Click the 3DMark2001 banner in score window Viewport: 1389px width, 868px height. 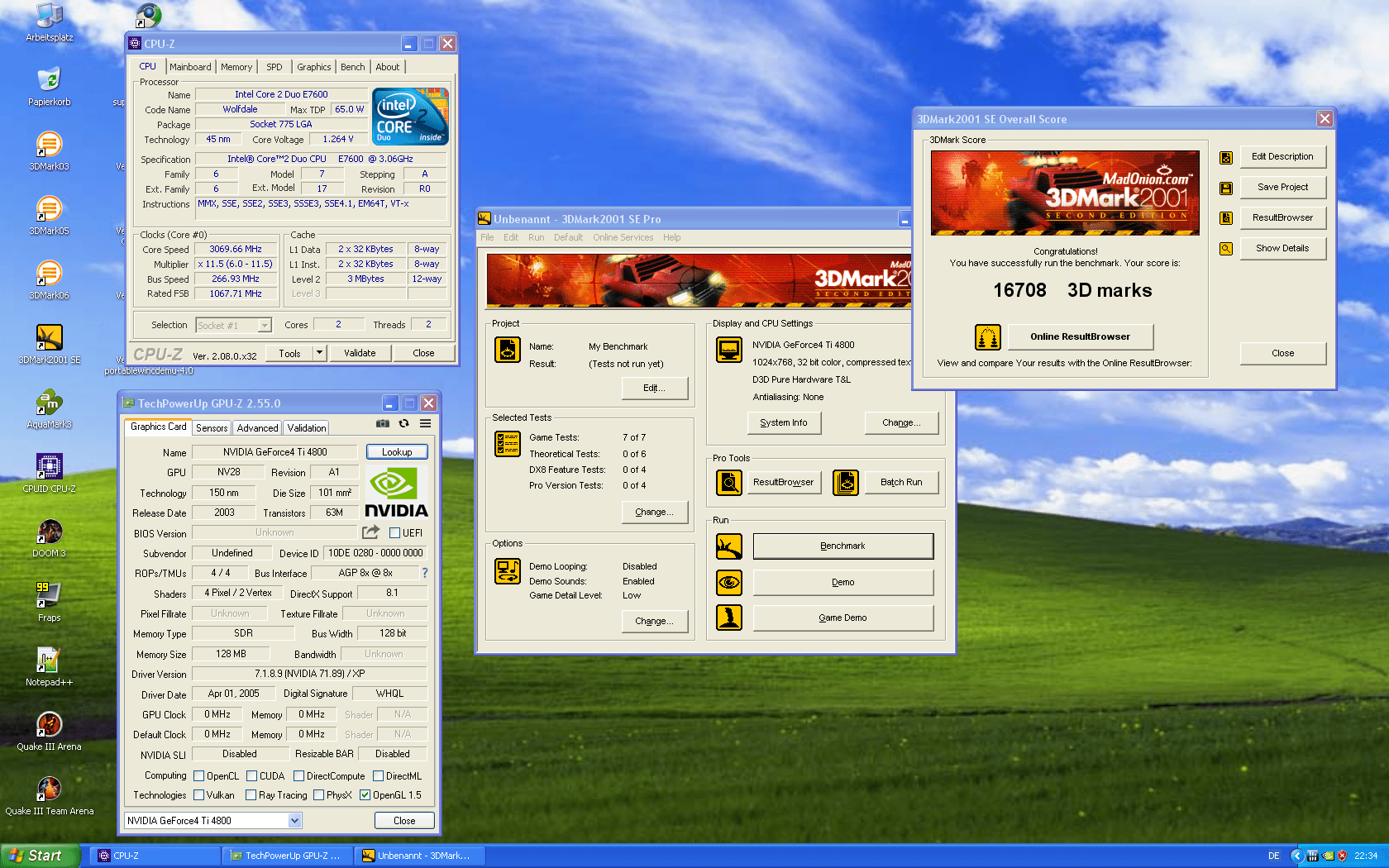pyautogui.click(x=1066, y=193)
